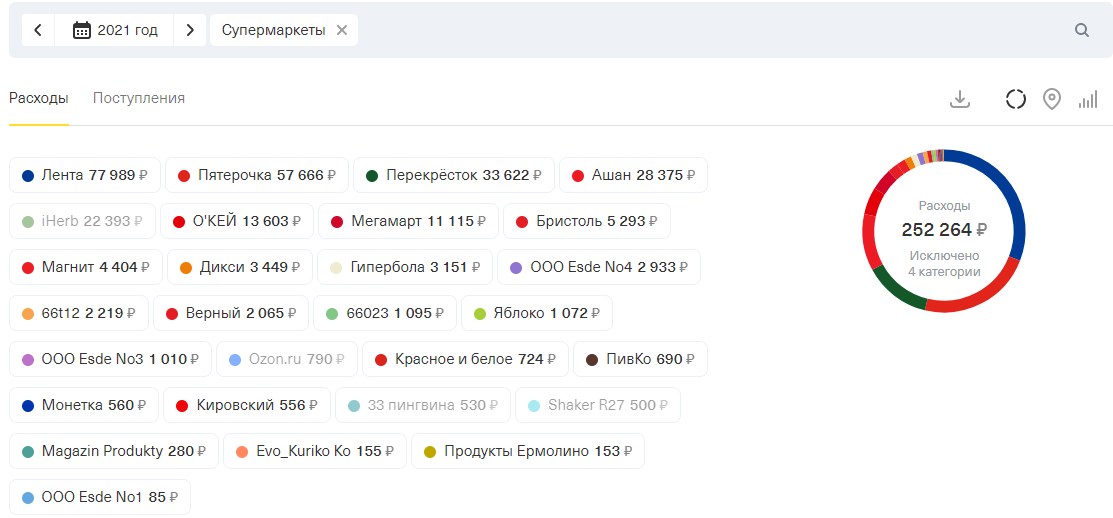
Task: Select the ООО Esde No4 chip
Action: point(598,268)
